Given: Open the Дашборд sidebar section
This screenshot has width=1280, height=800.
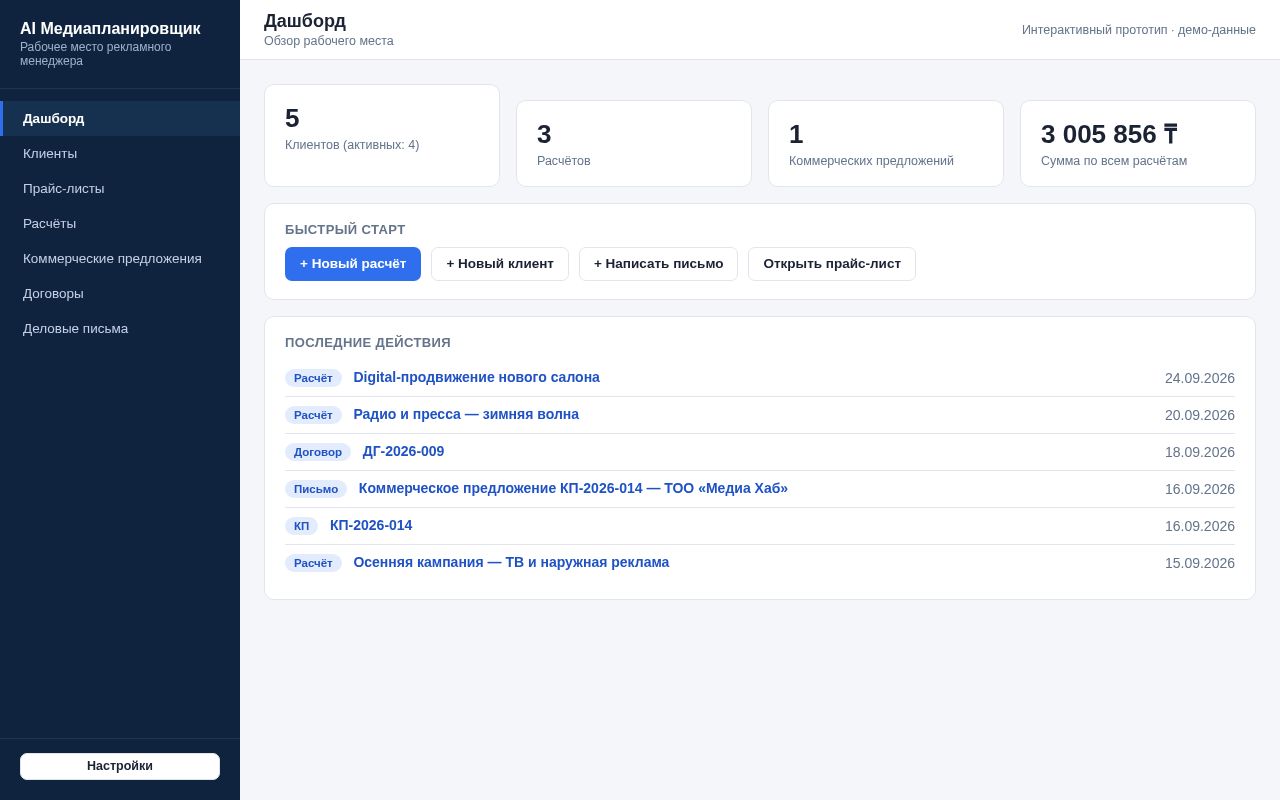Looking at the screenshot, I should 120,118.
